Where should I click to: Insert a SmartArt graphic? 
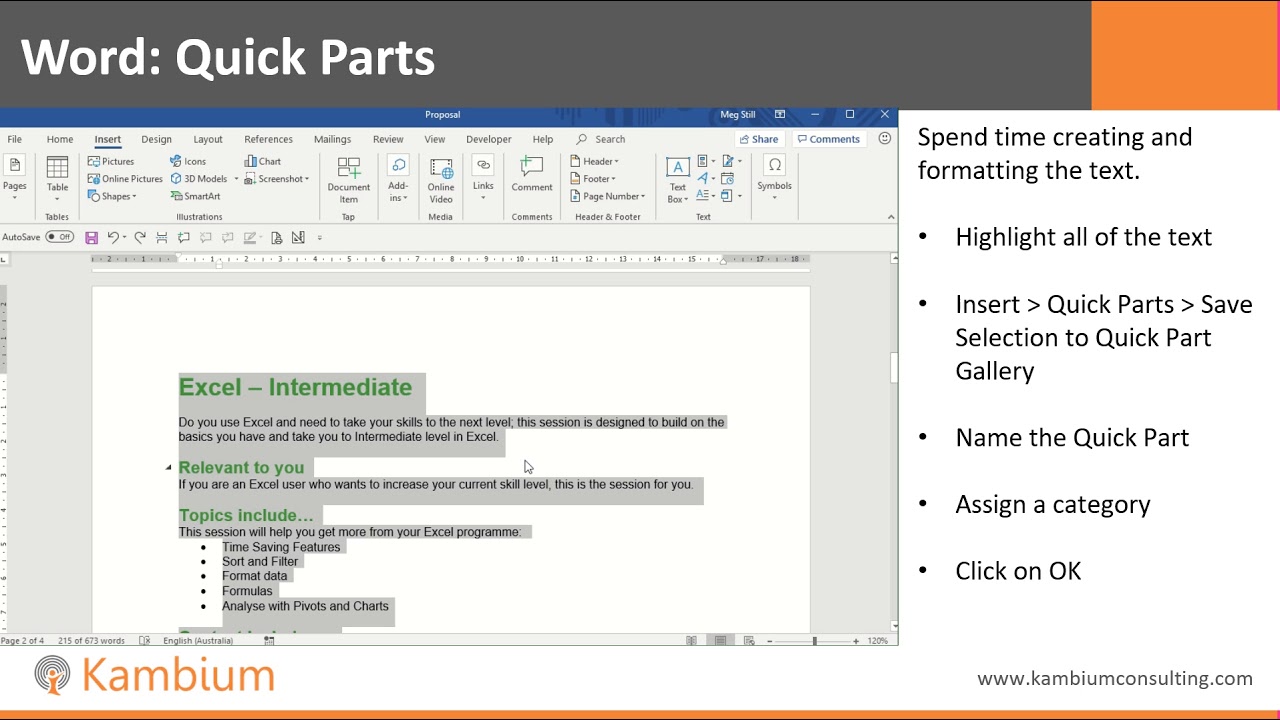[195, 196]
